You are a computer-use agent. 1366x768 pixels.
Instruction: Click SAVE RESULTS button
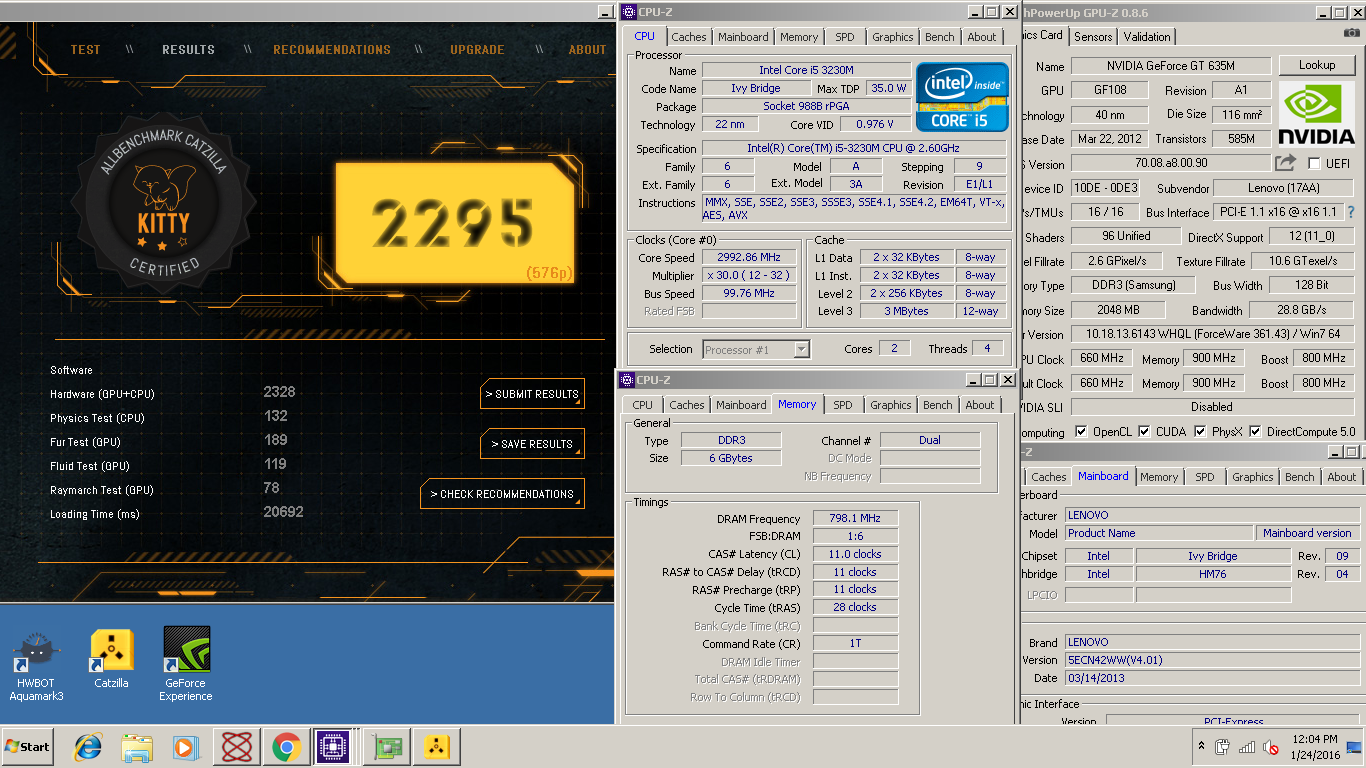(532, 444)
